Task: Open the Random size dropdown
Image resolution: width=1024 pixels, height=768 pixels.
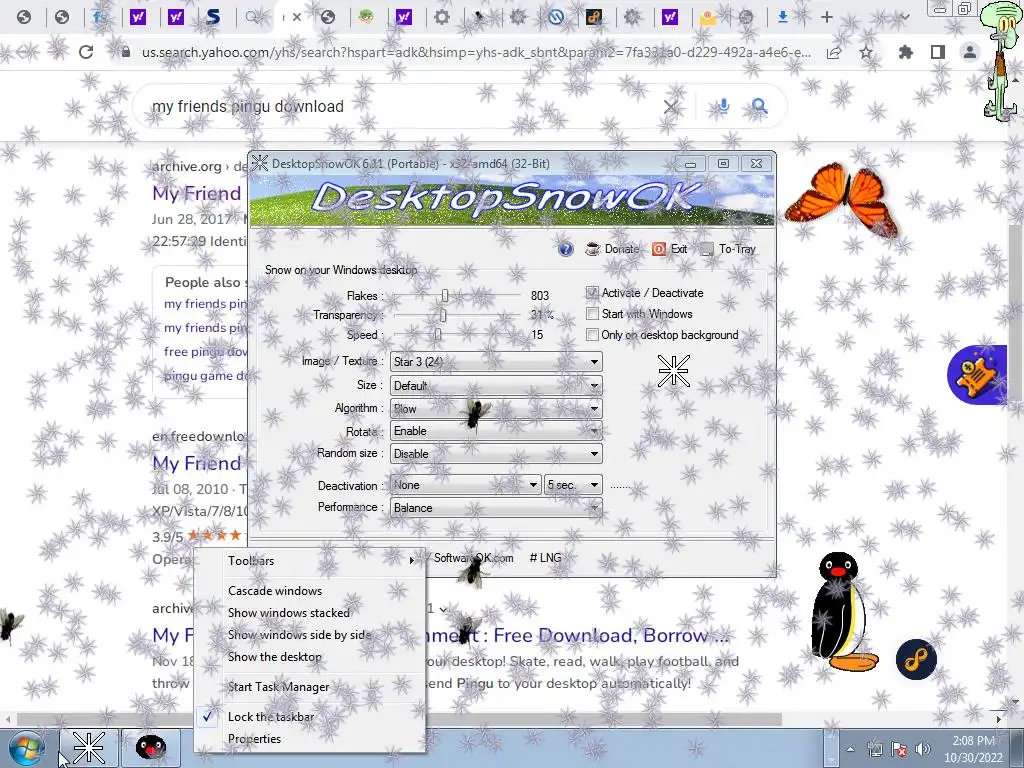Action: click(x=496, y=453)
